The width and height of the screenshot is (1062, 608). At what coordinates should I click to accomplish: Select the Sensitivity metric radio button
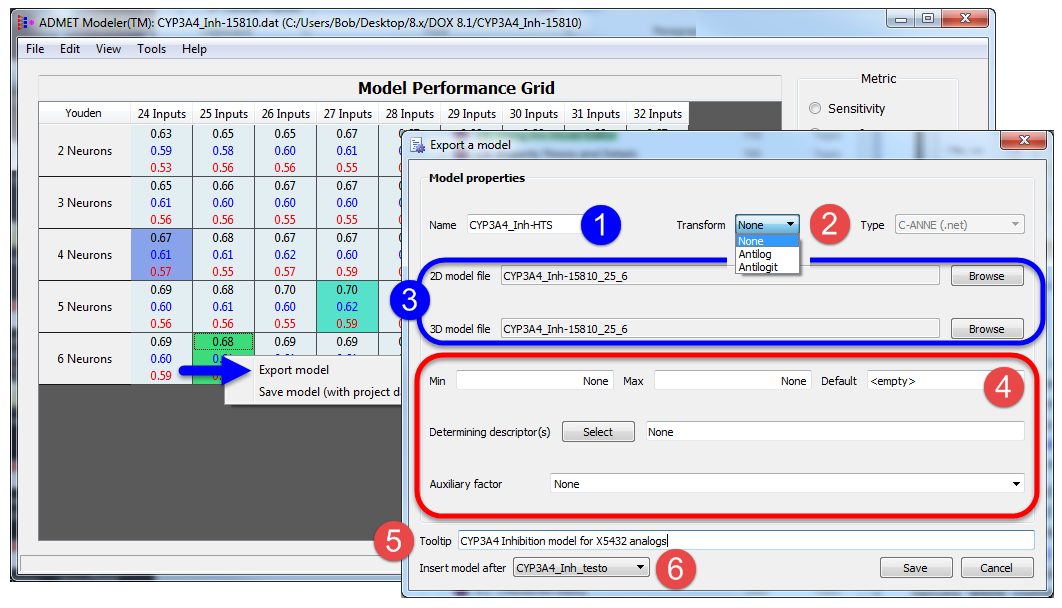coord(815,108)
